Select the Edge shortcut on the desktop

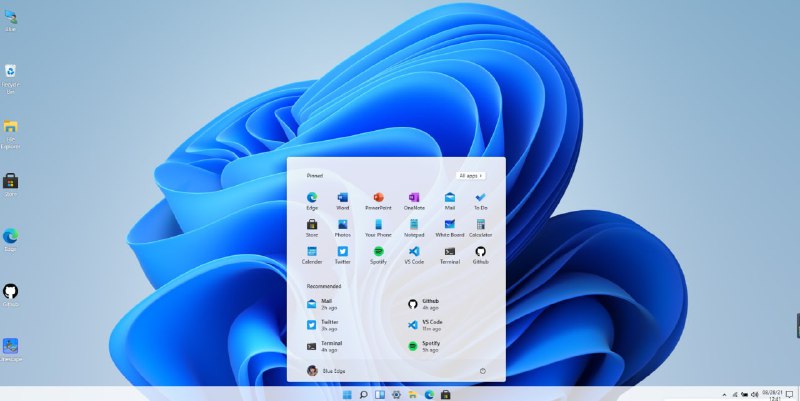(10, 240)
